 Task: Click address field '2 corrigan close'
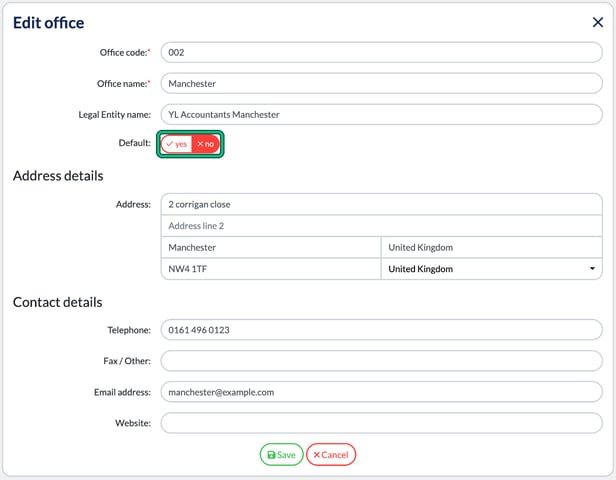coord(381,204)
